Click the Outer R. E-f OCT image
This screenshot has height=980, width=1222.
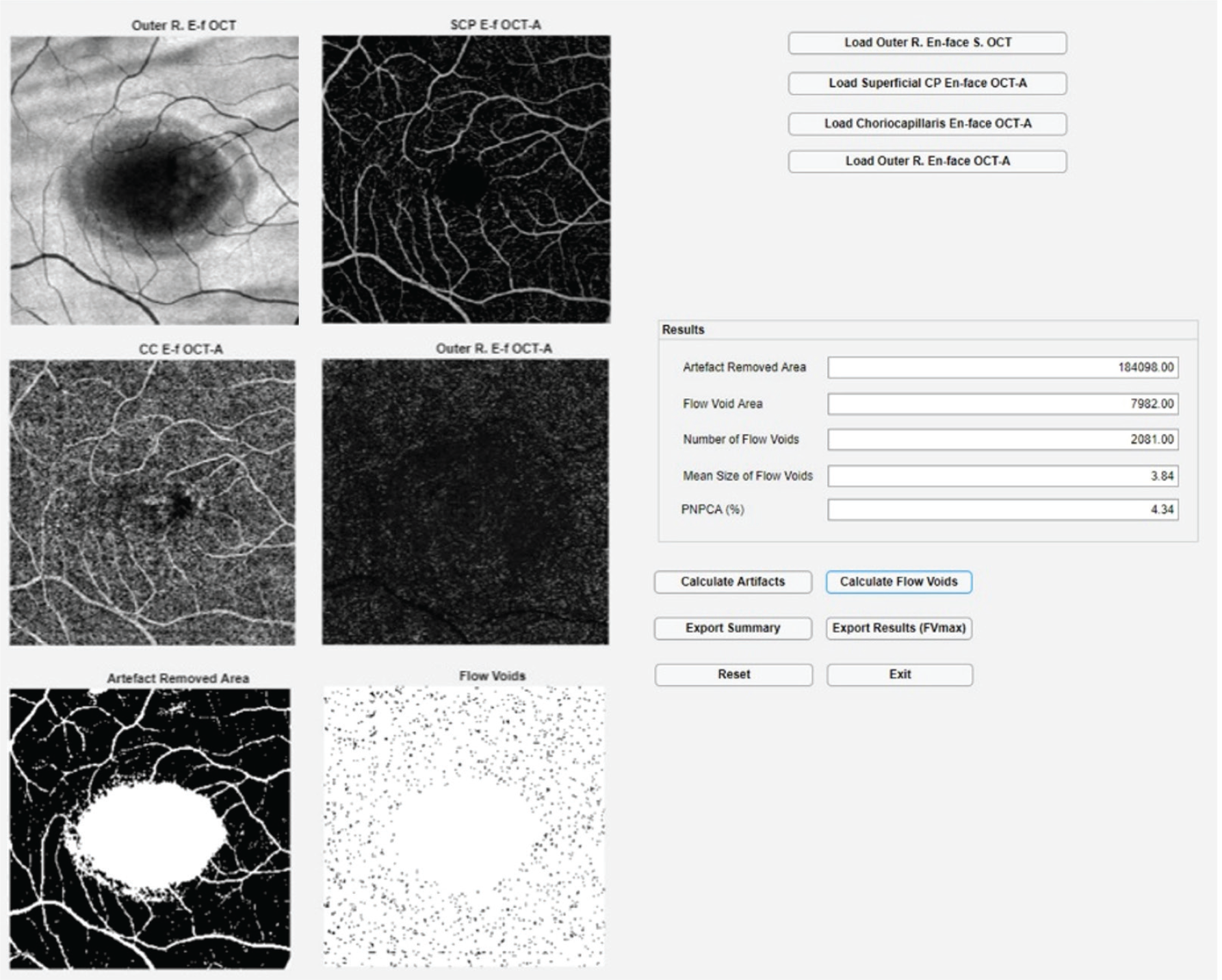click(x=154, y=180)
